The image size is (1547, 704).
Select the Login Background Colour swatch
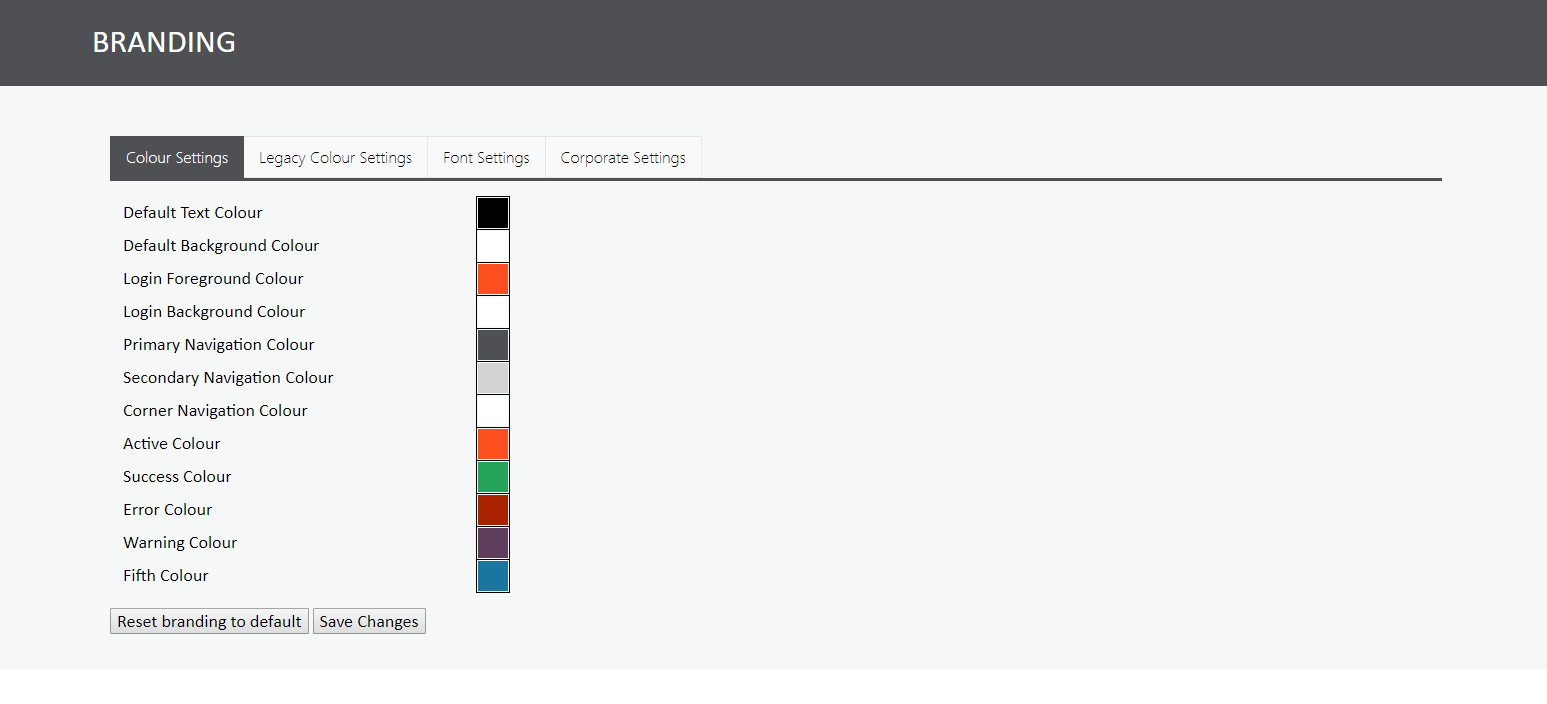pos(493,312)
